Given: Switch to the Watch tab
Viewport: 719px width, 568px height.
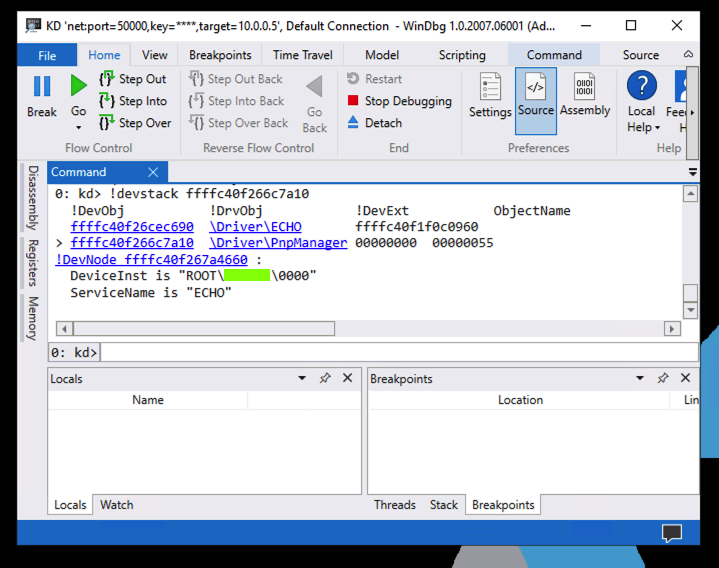Looking at the screenshot, I should pos(117,505).
